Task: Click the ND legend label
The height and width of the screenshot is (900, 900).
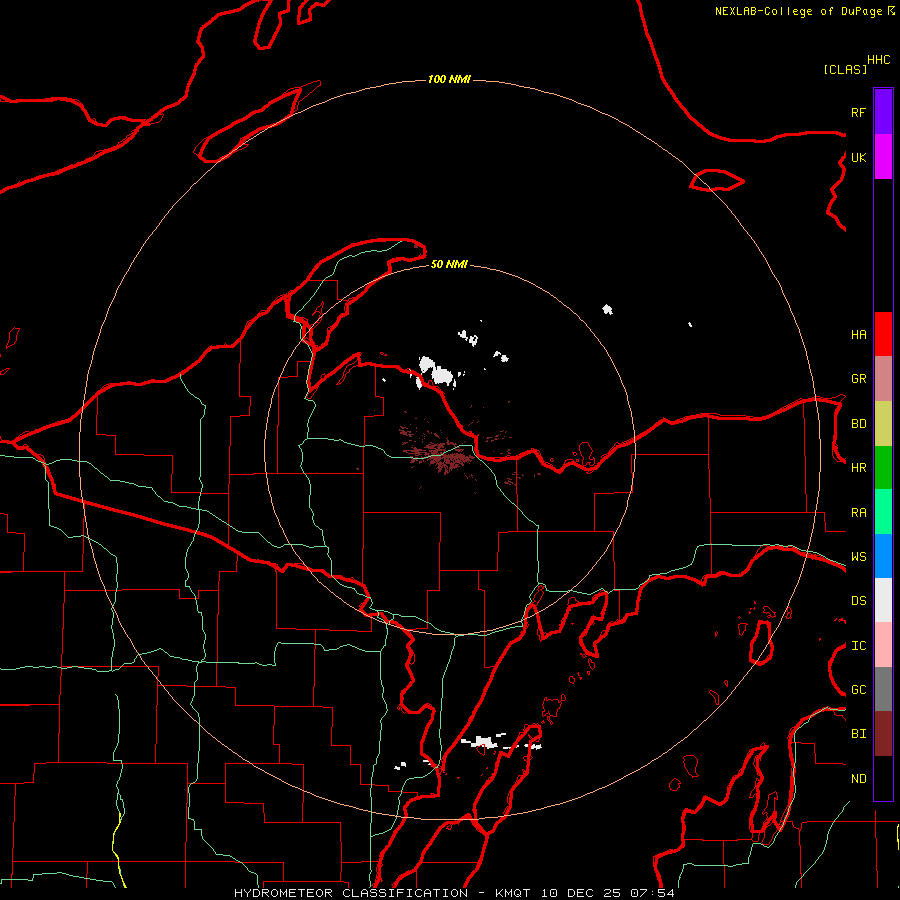Action: point(858,779)
